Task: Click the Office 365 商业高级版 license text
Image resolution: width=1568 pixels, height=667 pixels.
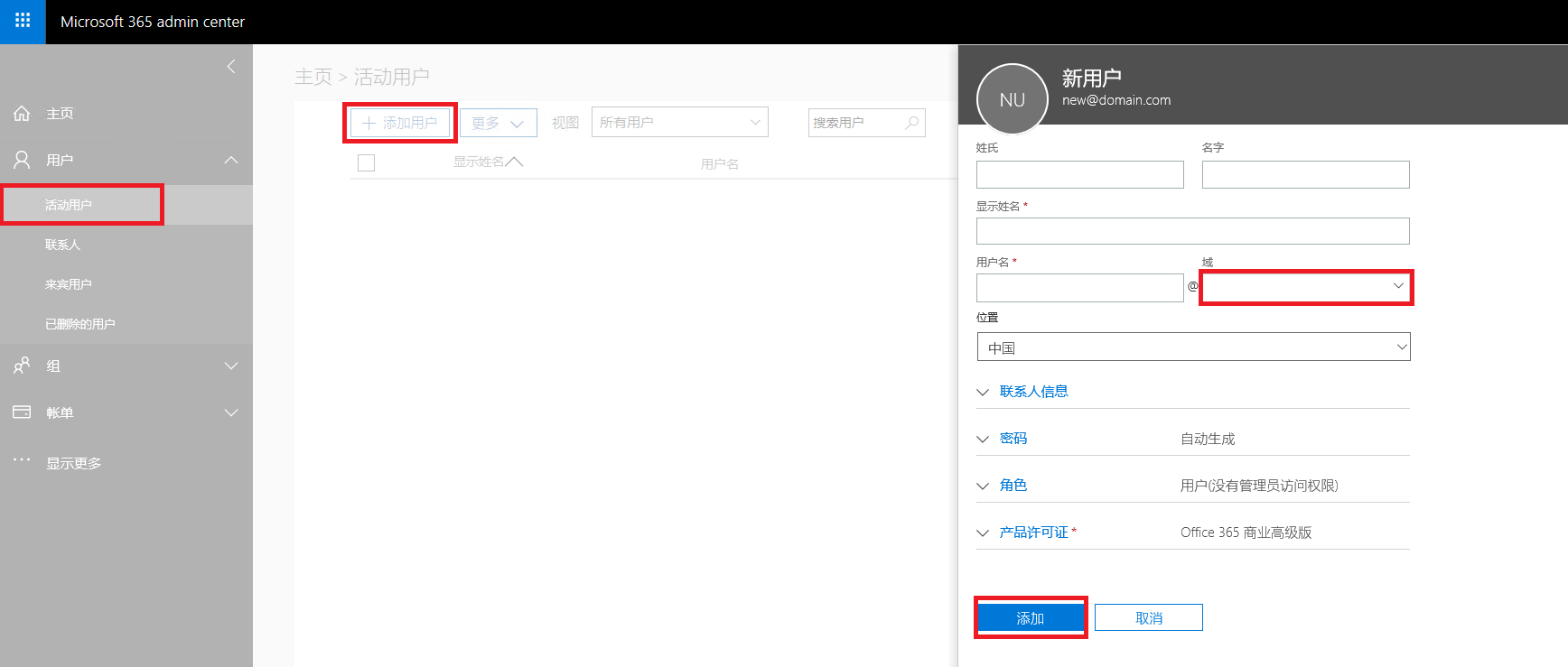Action: pos(1246,533)
